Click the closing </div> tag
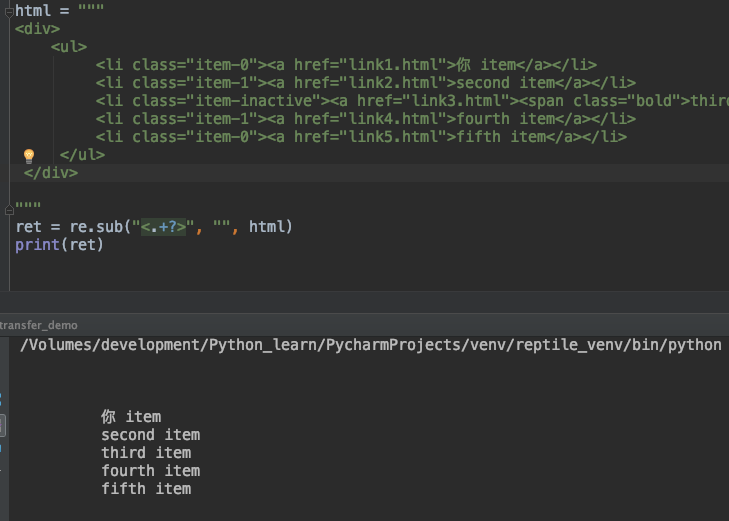This screenshot has height=521, width=729. coord(51,173)
